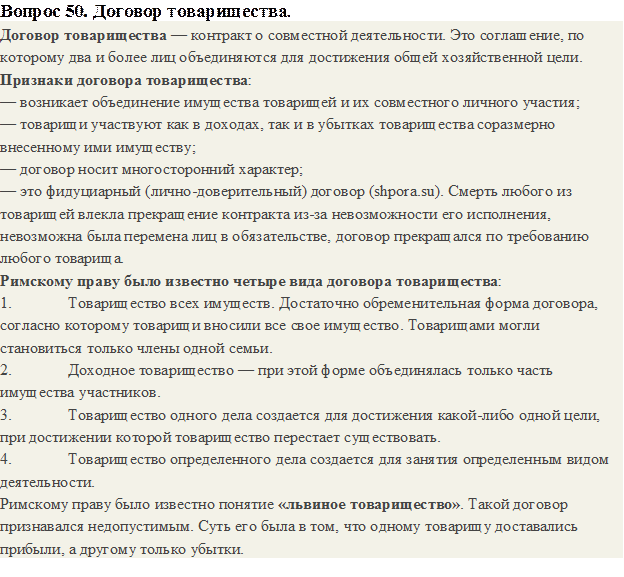The width and height of the screenshot is (624, 577).
Task: Click the words "фидуциарный (лично-доверительный) договор"
Action: click(205, 192)
